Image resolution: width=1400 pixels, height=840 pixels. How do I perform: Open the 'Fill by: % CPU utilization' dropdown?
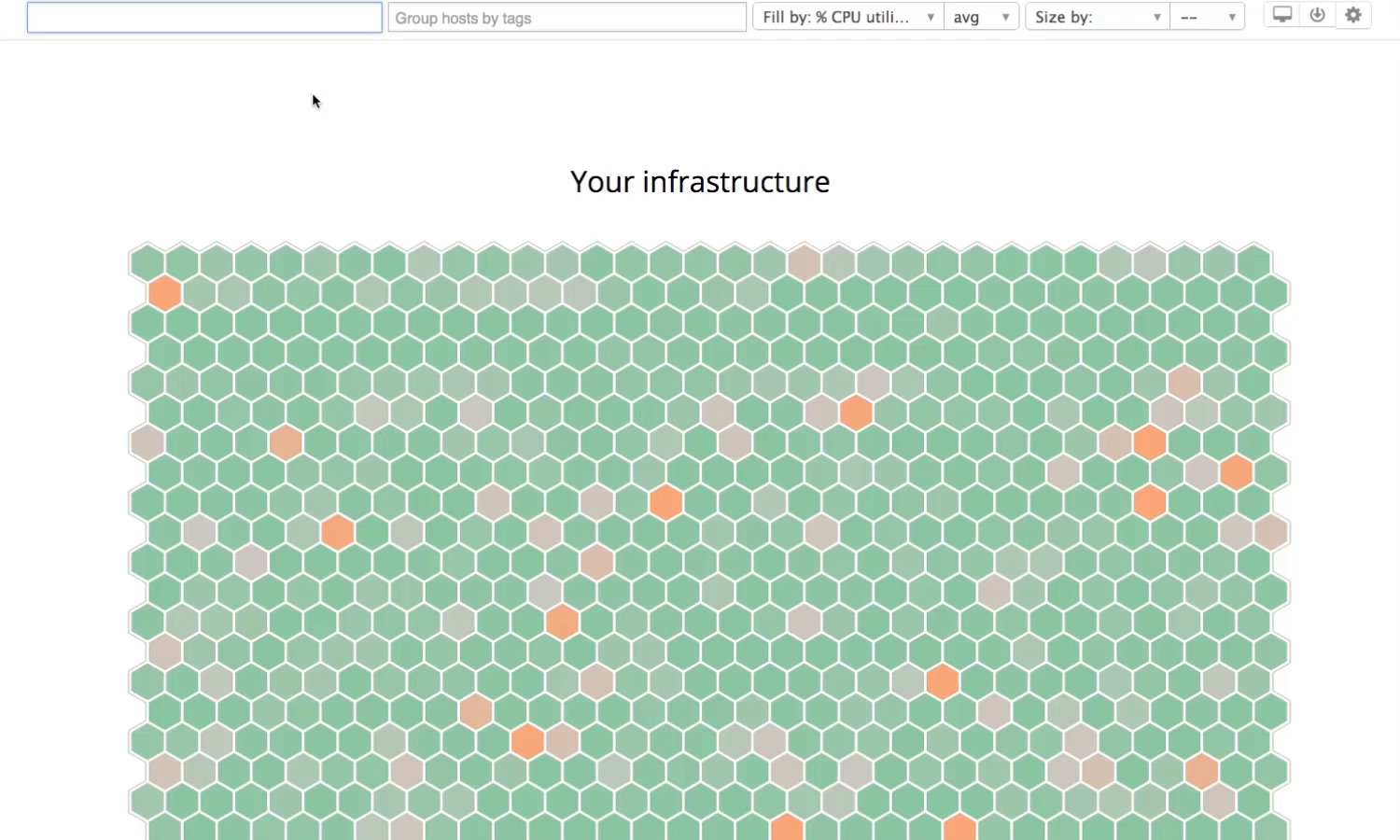coord(845,16)
